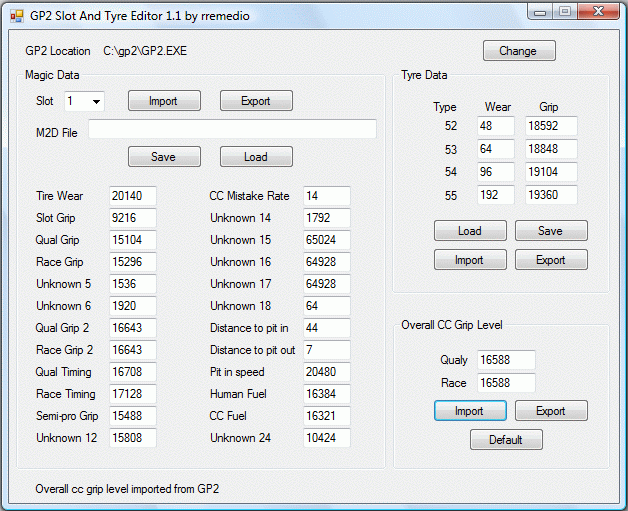Viewport: 628px width, 511px height.
Task: Import Overall CC Grip Level
Action: (470, 411)
